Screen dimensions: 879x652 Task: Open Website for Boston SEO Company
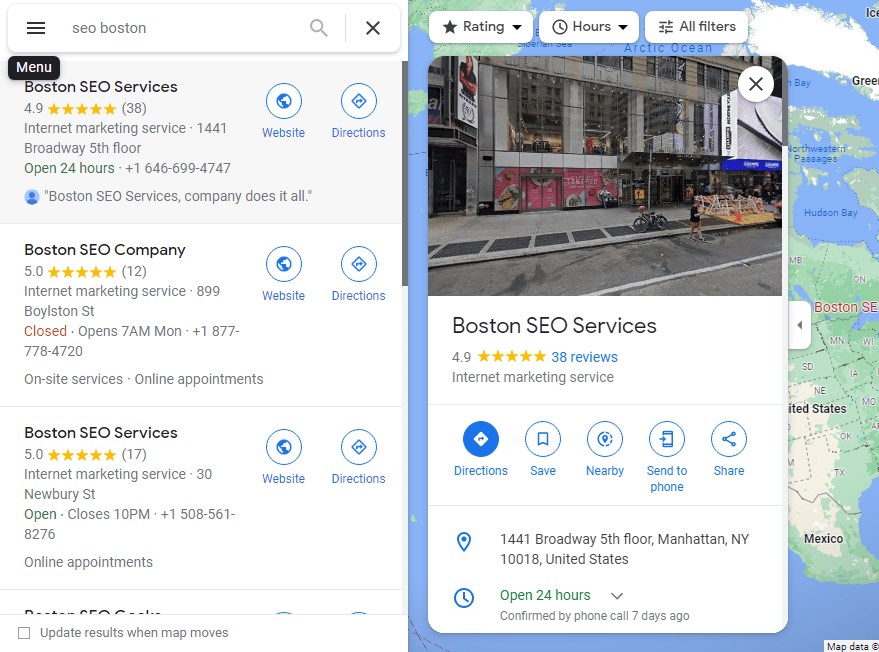pyautogui.click(x=284, y=274)
